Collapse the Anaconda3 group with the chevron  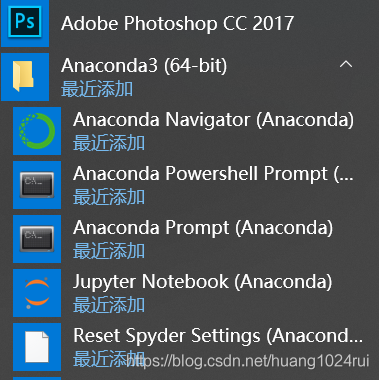[346, 64]
